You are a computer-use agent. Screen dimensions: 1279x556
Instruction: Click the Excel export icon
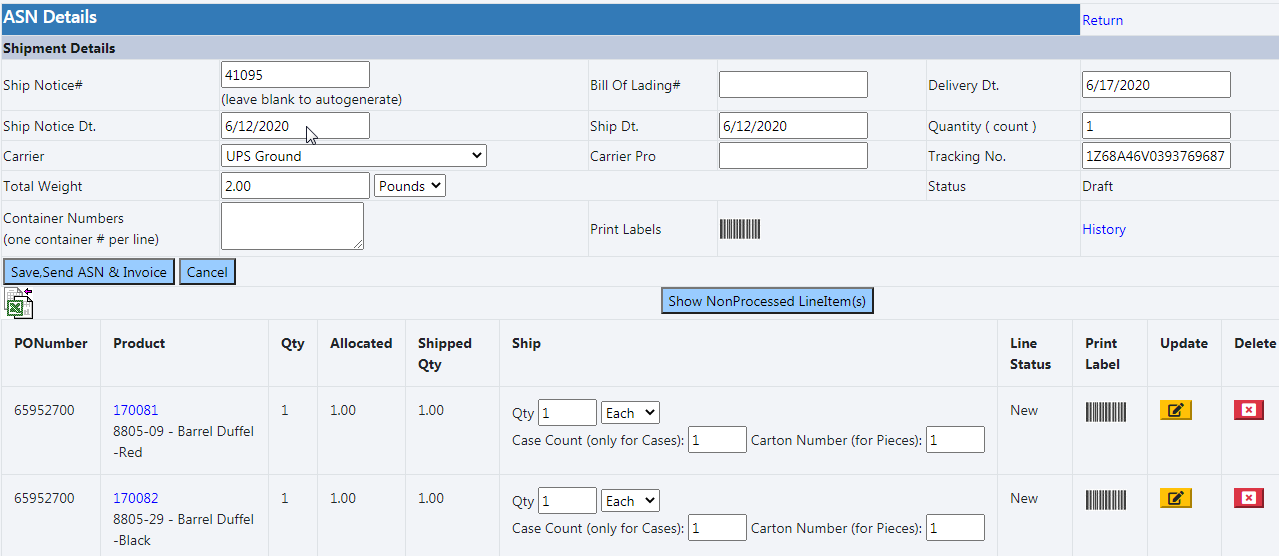(18, 303)
